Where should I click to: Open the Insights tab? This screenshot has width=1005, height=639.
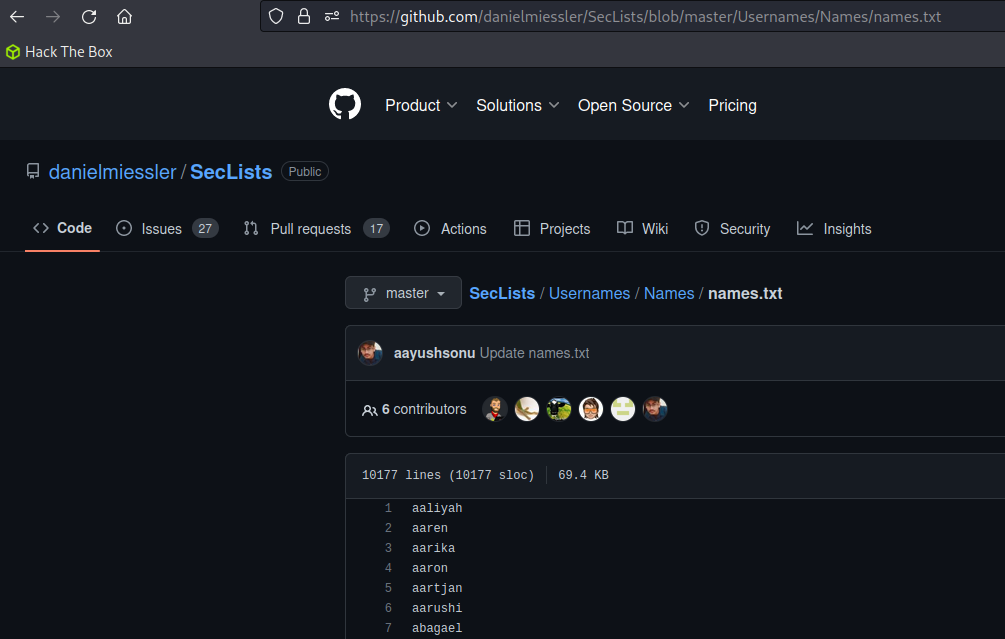click(834, 229)
